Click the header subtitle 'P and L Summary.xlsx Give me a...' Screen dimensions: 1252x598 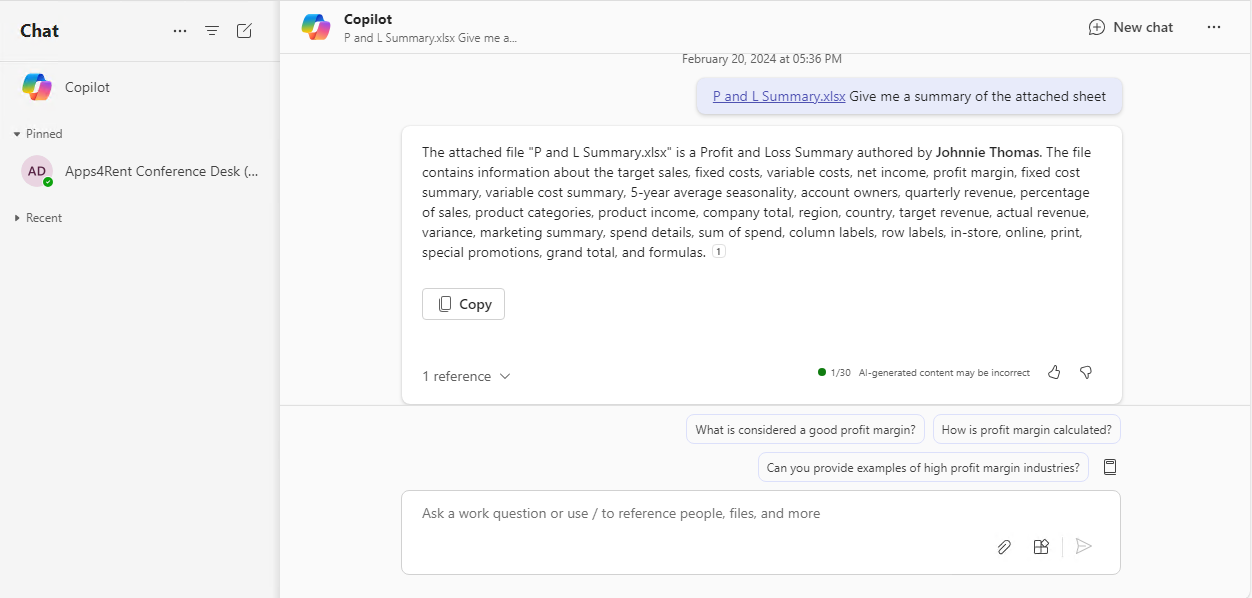(x=430, y=38)
